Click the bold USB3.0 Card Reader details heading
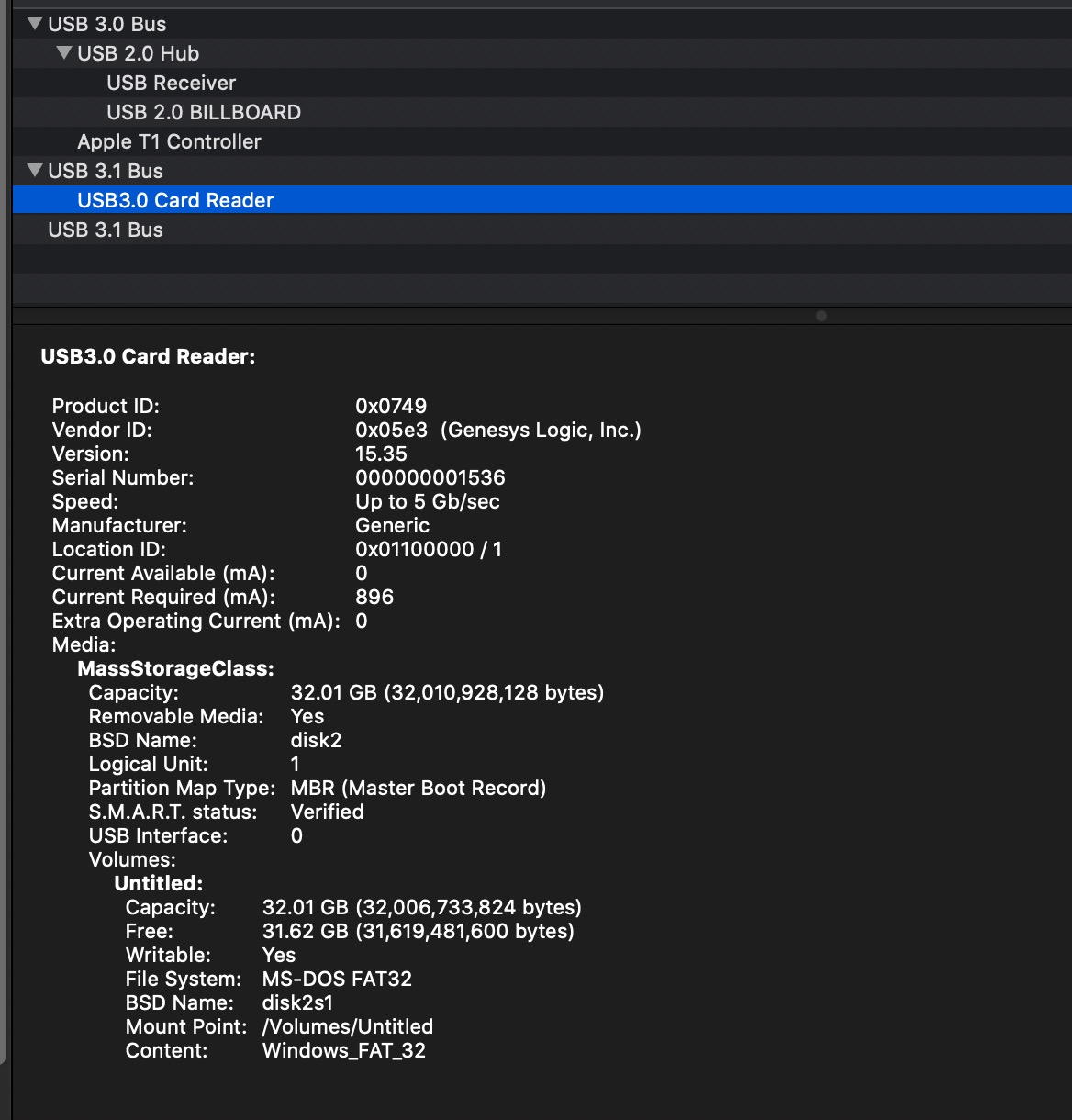This screenshot has width=1072, height=1120. (148, 356)
